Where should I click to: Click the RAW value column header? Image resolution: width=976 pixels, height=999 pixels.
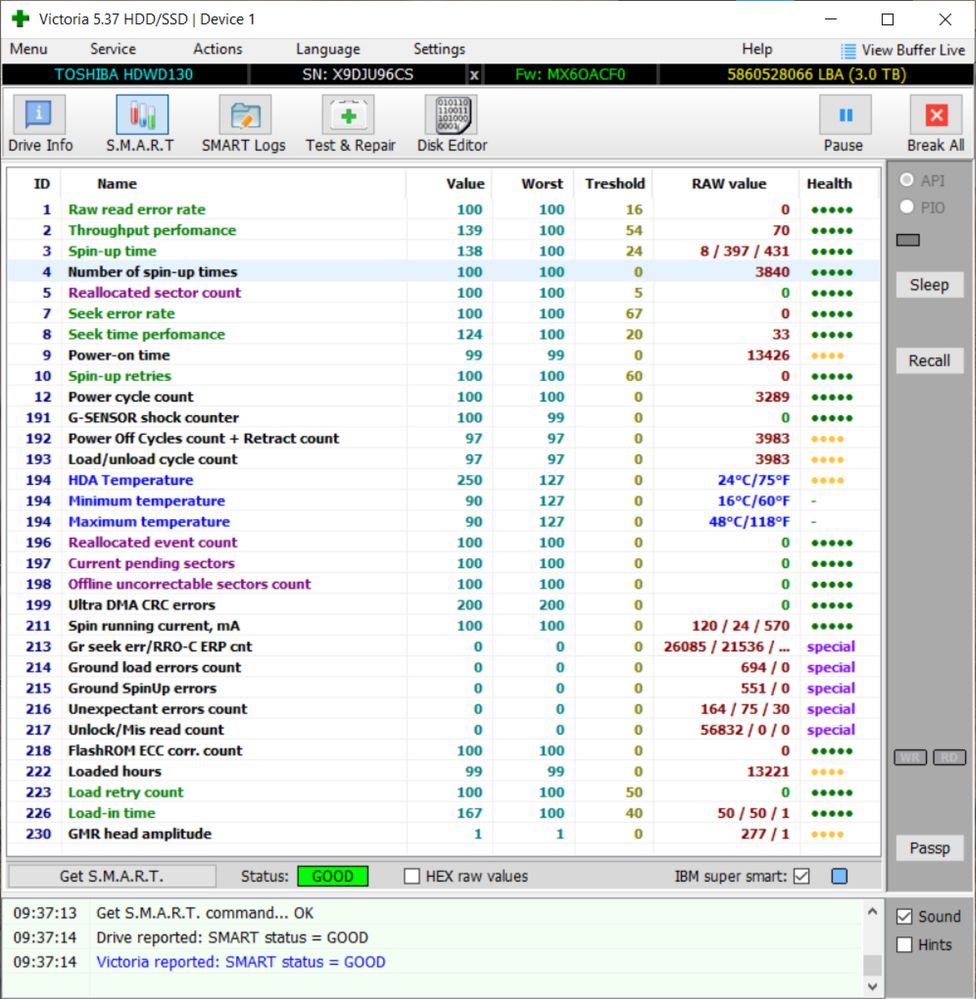coord(729,183)
